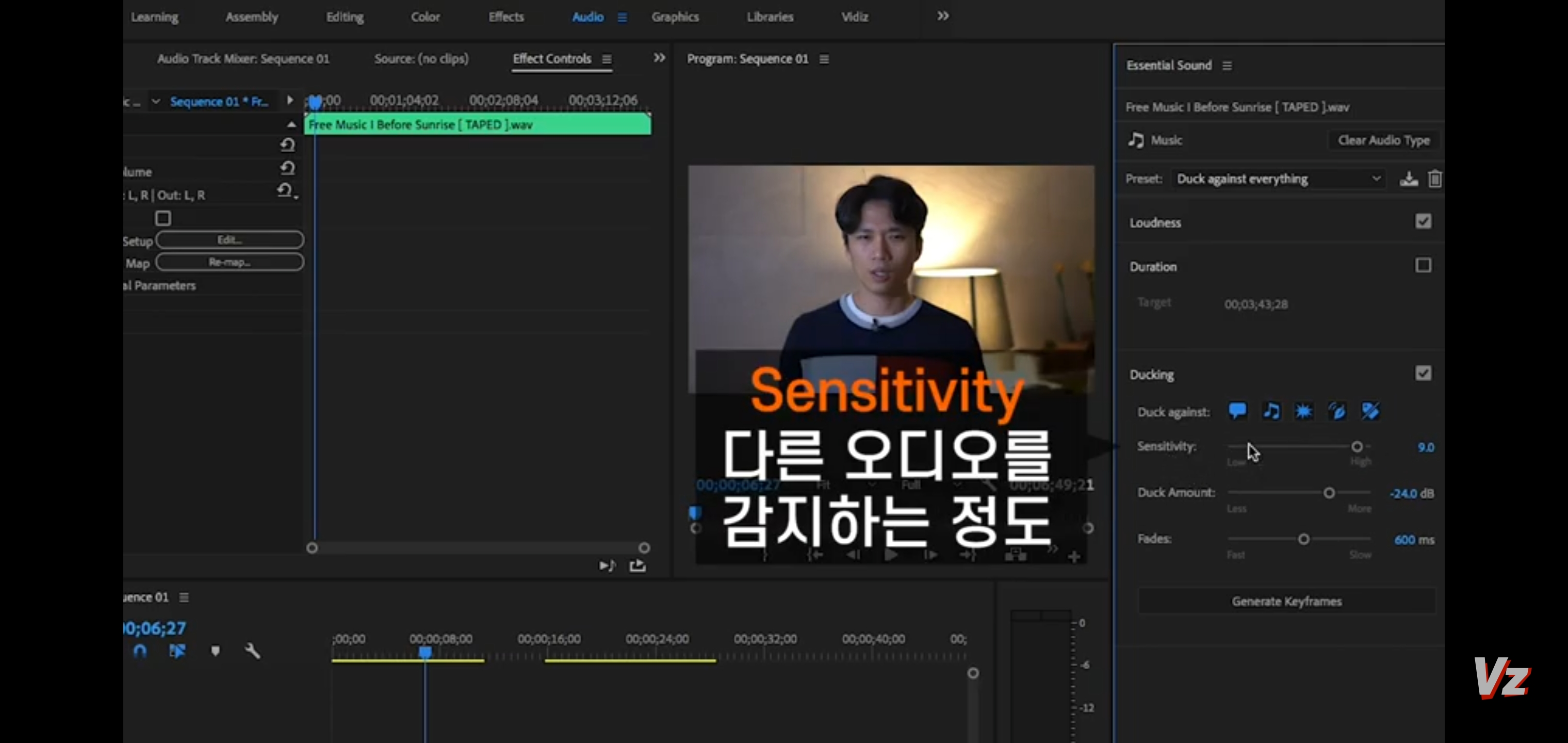
Task: Open the Preset dropdown showing Duck against everything
Action: pos(1277,179)
